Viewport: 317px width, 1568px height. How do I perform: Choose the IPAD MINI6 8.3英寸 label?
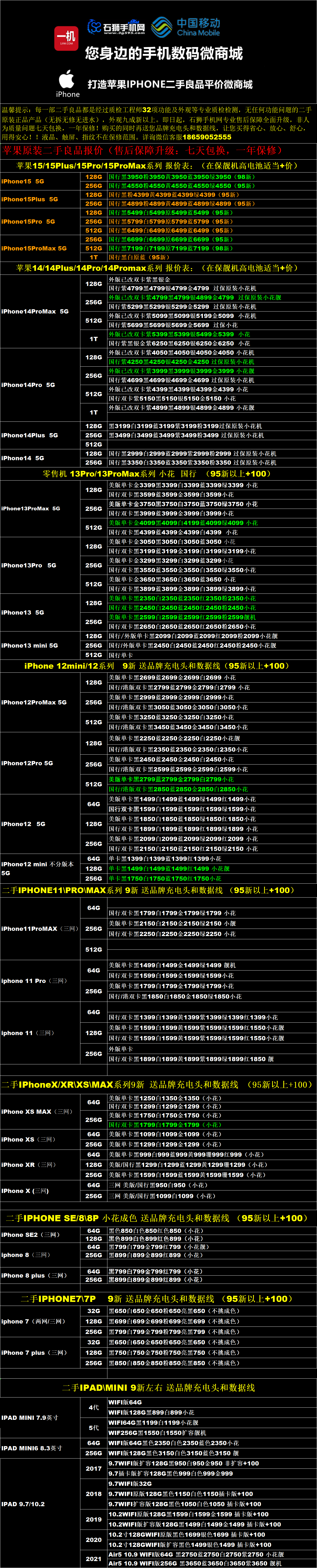click(32, 1448)
